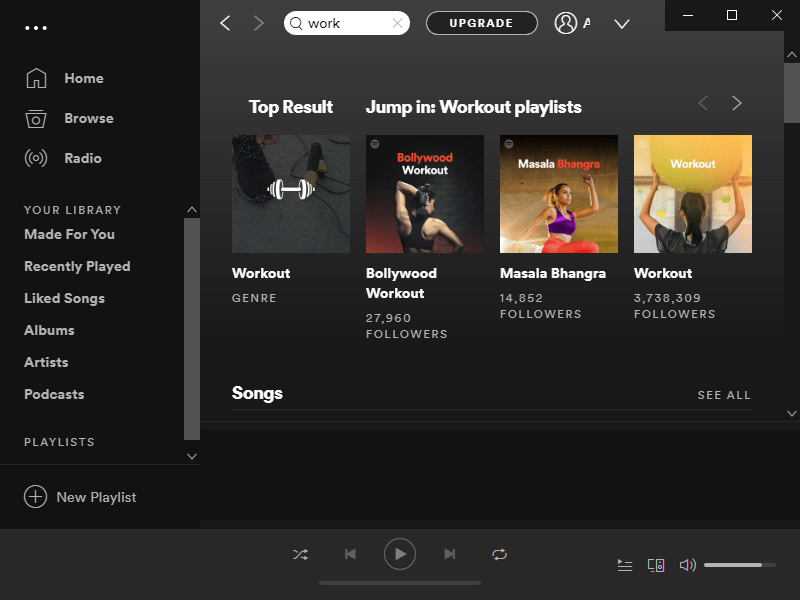Toggle repeat mode
Image resolution: width=801 pixels, height=600 pixels.
tap(500, 555)
